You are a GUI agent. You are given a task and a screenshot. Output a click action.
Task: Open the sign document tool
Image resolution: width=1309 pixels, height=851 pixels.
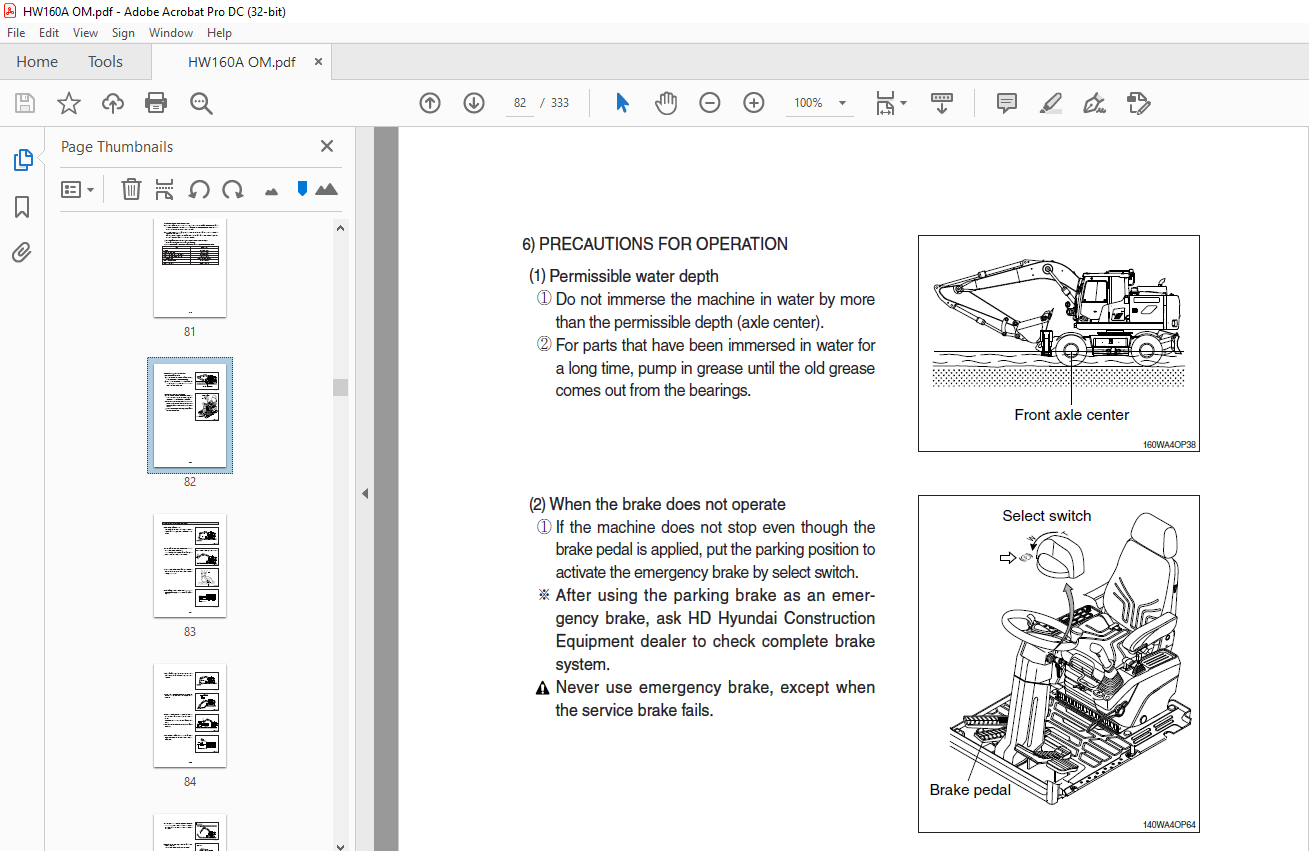pyautogui.click(x=1094, y=103)
